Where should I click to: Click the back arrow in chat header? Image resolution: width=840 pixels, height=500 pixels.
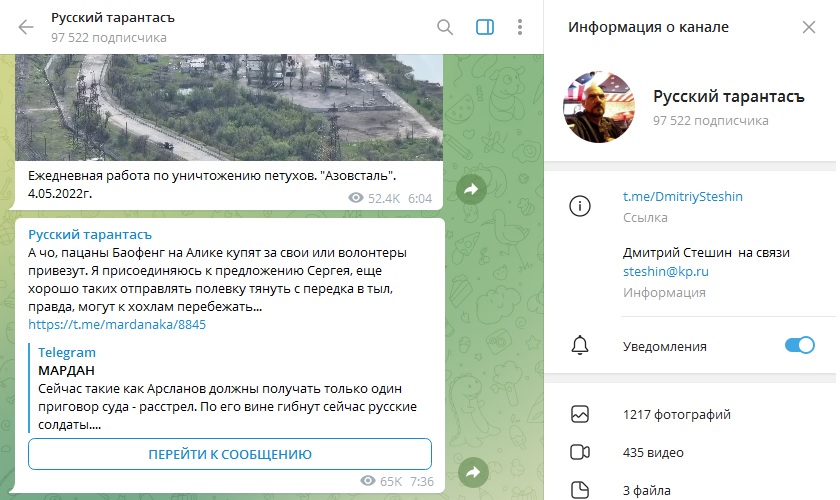click(26, 27)
